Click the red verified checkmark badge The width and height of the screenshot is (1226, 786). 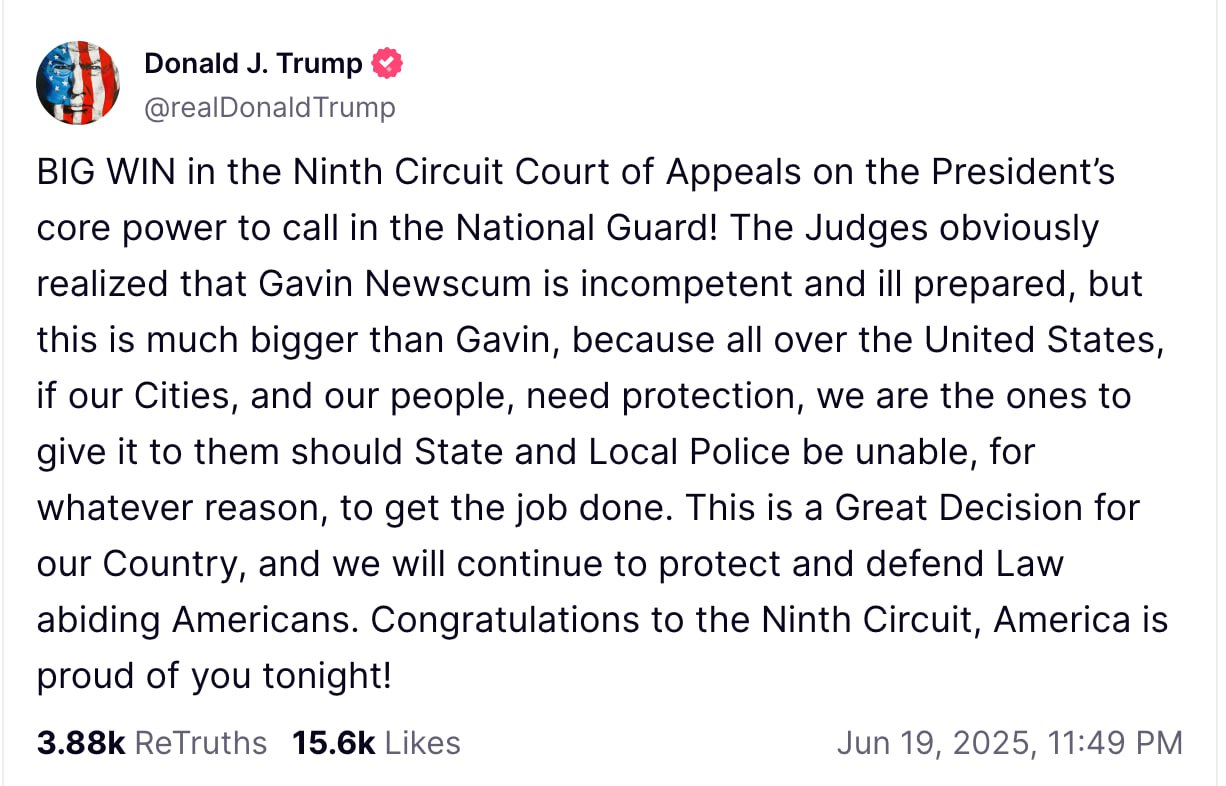click(387, 64)
